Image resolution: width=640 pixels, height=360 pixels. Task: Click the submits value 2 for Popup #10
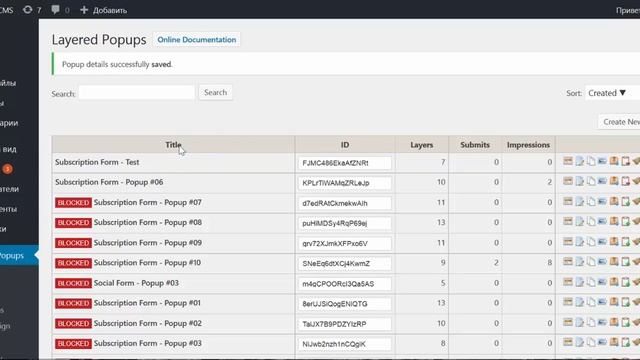click(x=496, y=262)
